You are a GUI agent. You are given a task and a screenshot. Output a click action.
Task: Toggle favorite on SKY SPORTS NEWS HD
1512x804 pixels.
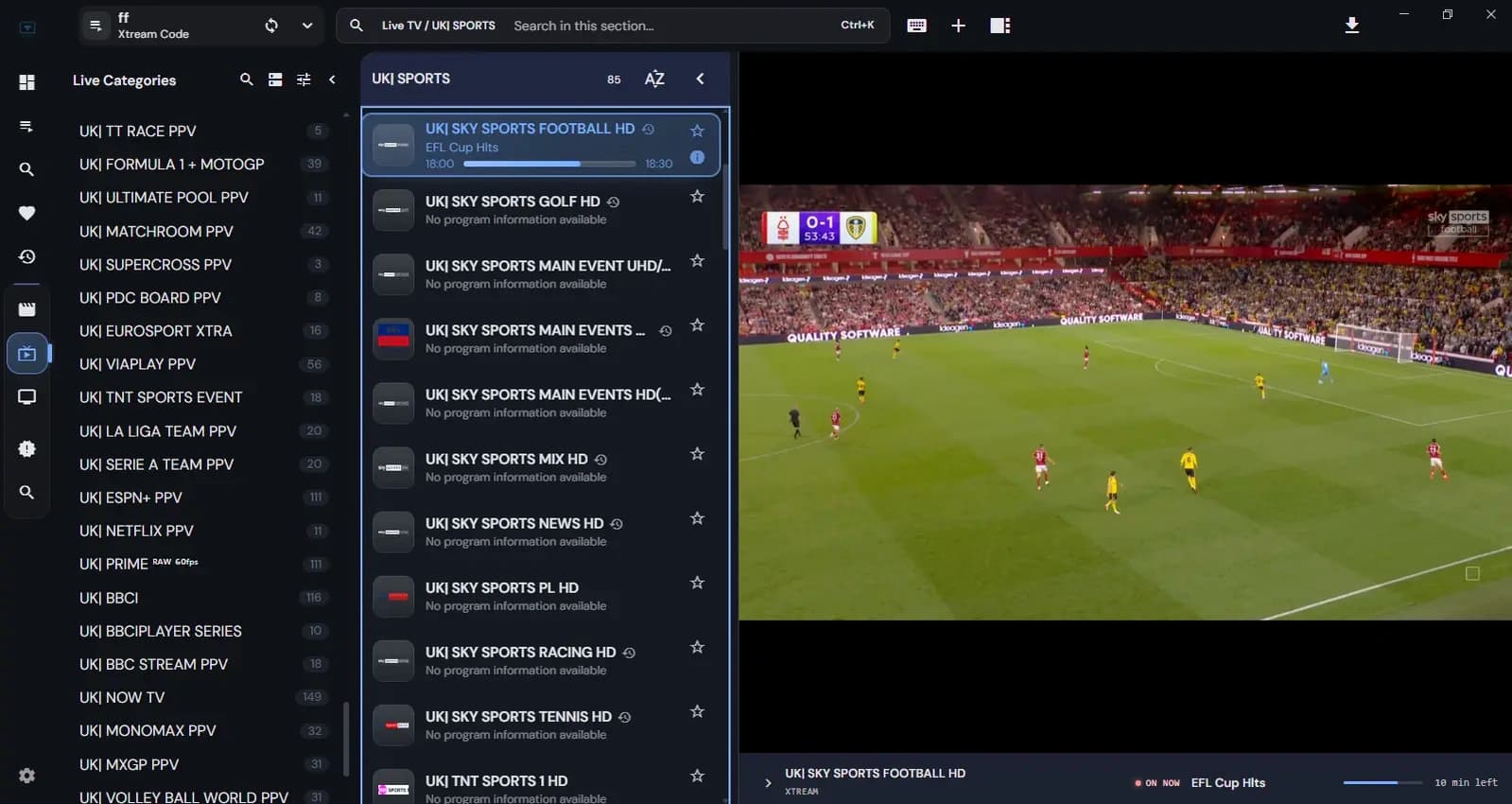pyautogui.click(x=697, y=518)
